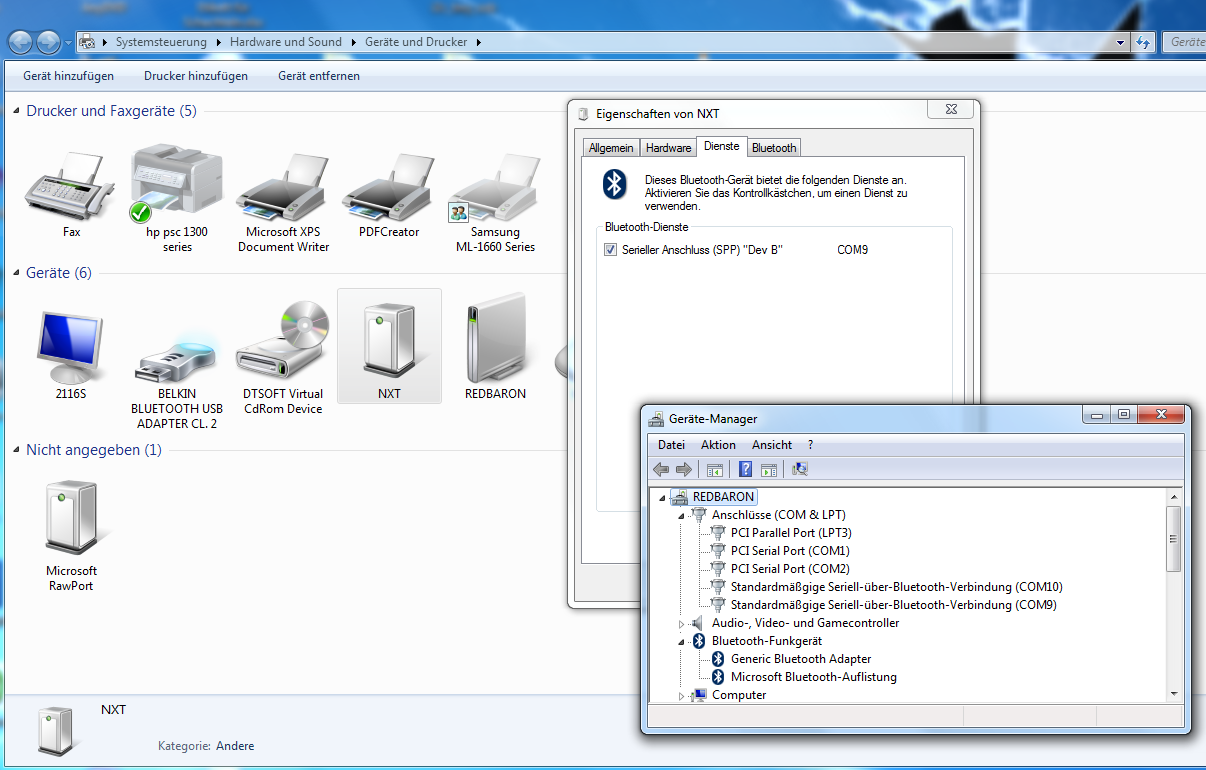Click Explorer forward navigation button
Screen dimensions: 1206x770
48,42
